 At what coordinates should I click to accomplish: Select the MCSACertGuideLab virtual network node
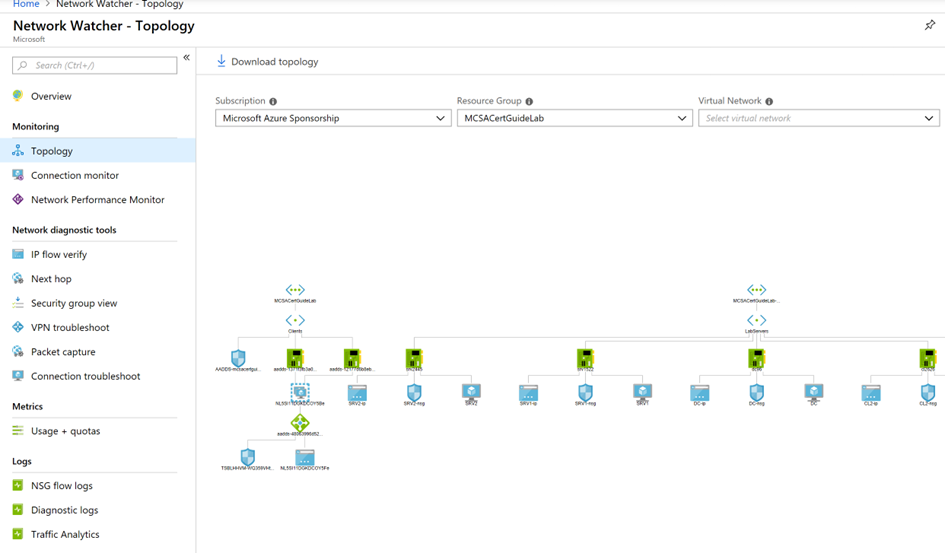[x=295, y=290]
